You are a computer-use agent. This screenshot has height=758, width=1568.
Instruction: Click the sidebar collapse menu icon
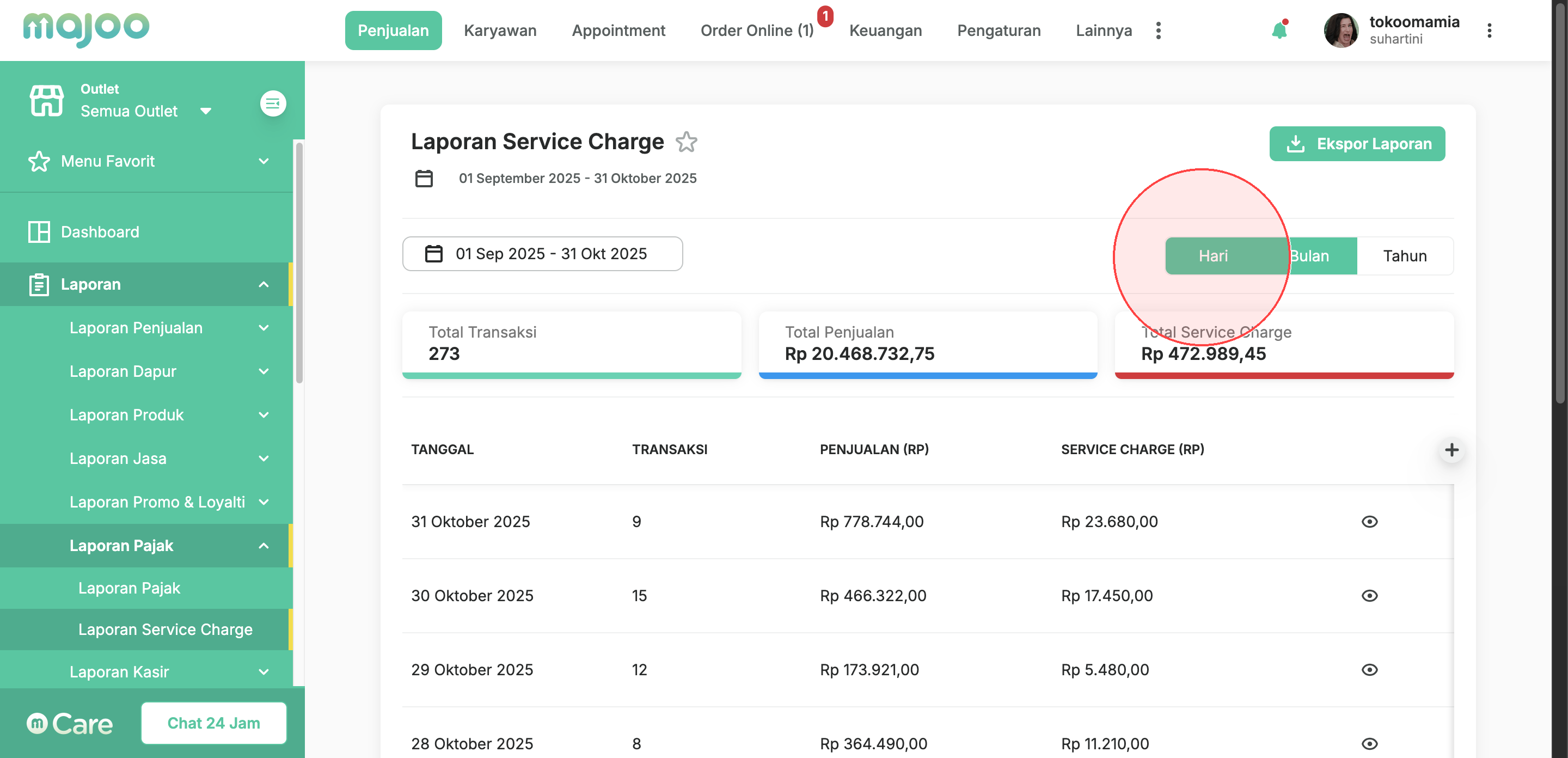273,103
